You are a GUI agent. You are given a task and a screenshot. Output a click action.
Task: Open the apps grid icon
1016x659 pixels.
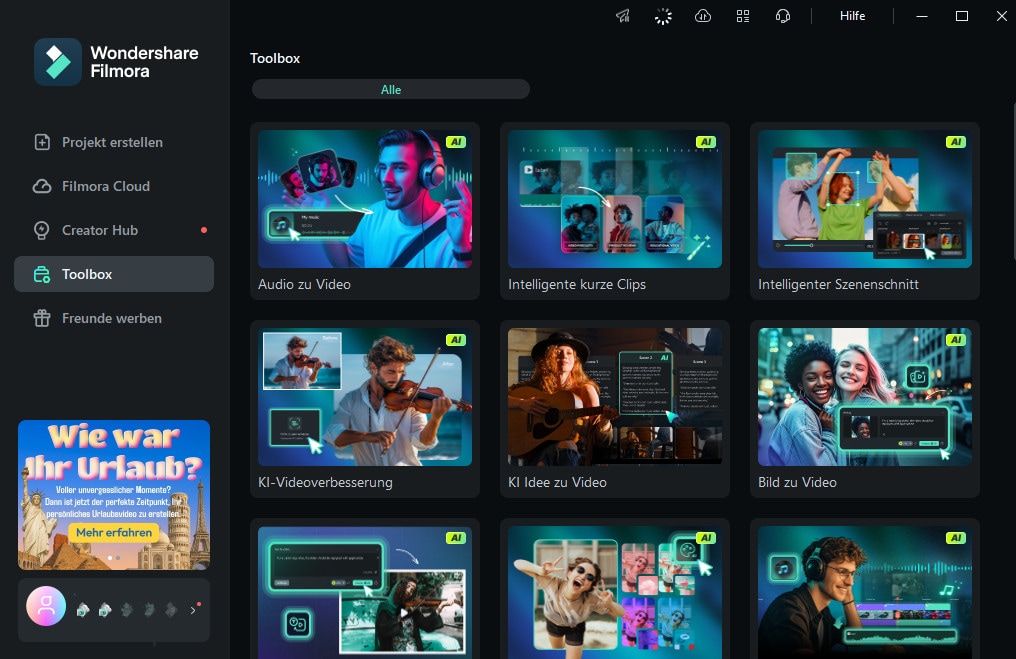click(x=743, y=16)
